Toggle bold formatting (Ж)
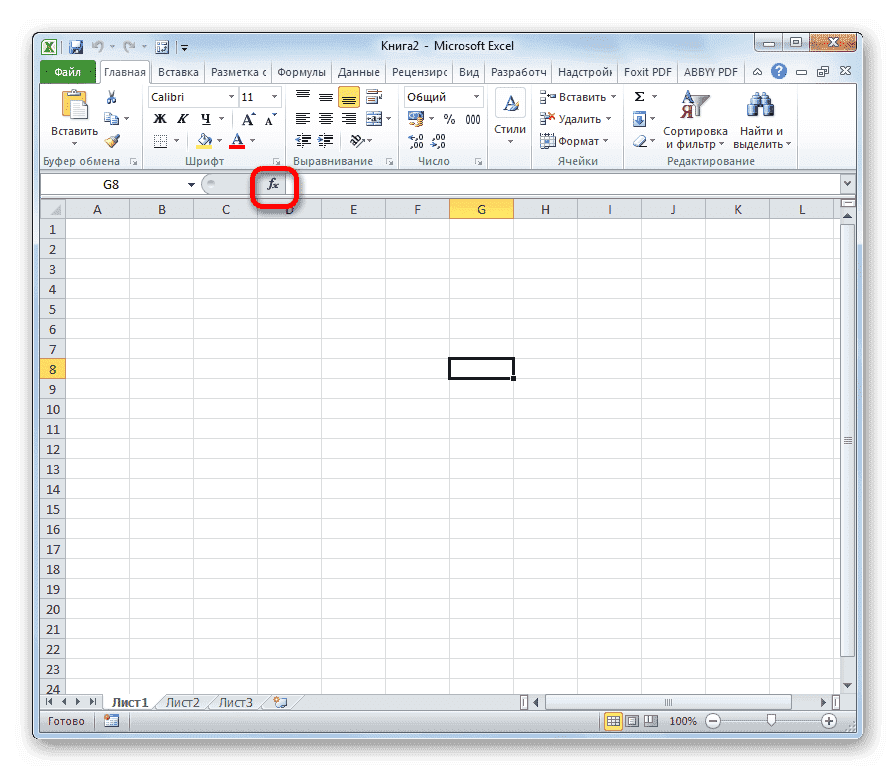This screenshot has height=772, width=896. coord(159,118)
